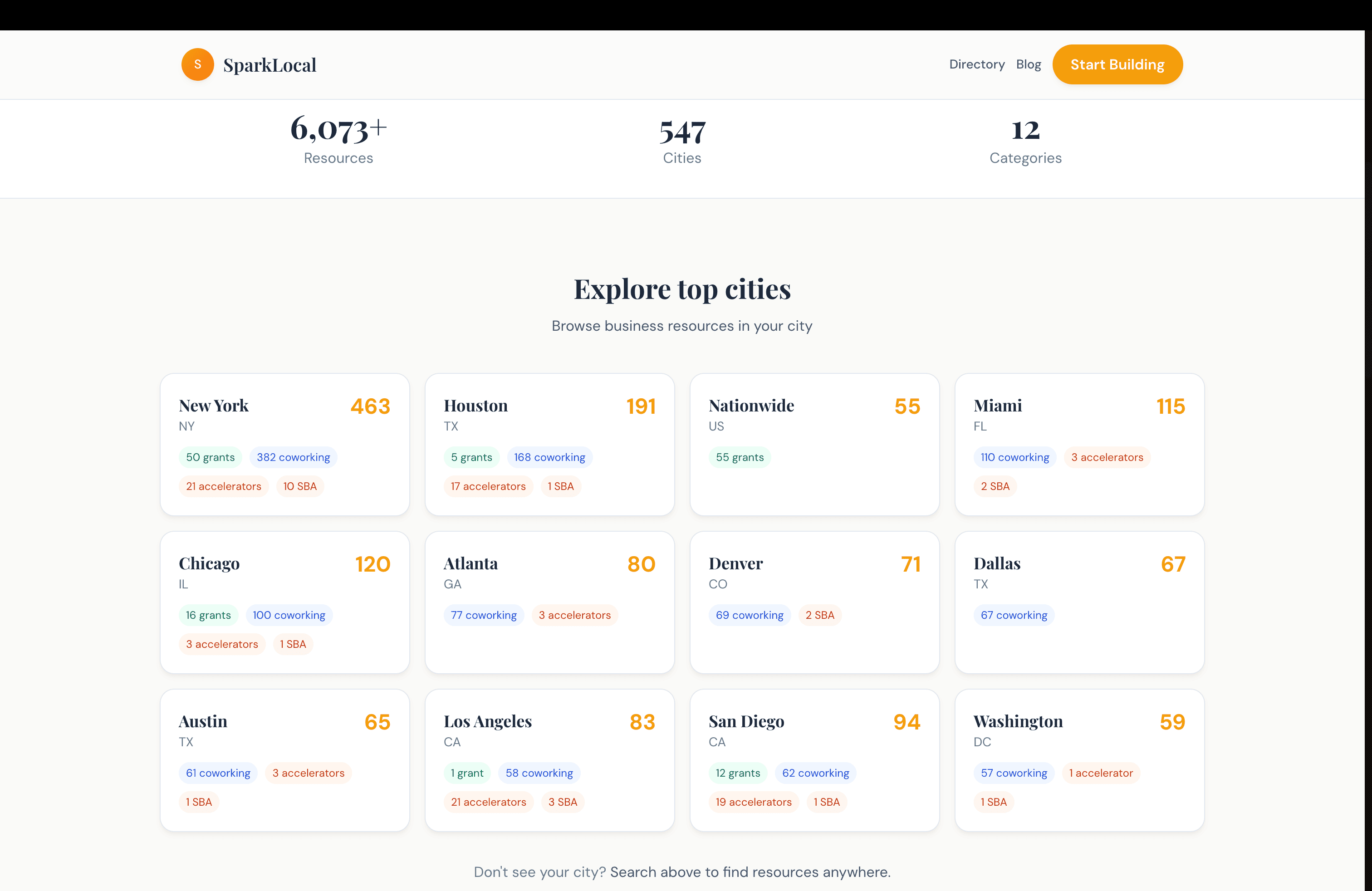The height and width of the screenshot is (891, 1372).
Task: Click the 61 coworking tag under Austin
Action: coord(217,773)
